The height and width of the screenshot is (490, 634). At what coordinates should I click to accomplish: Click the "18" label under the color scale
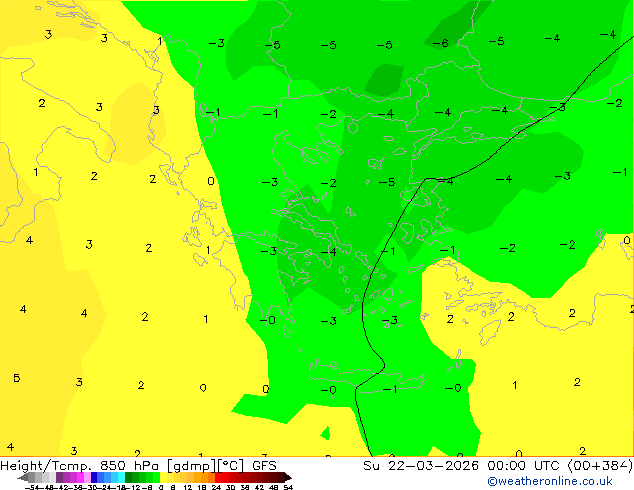(x=202, y=487)
